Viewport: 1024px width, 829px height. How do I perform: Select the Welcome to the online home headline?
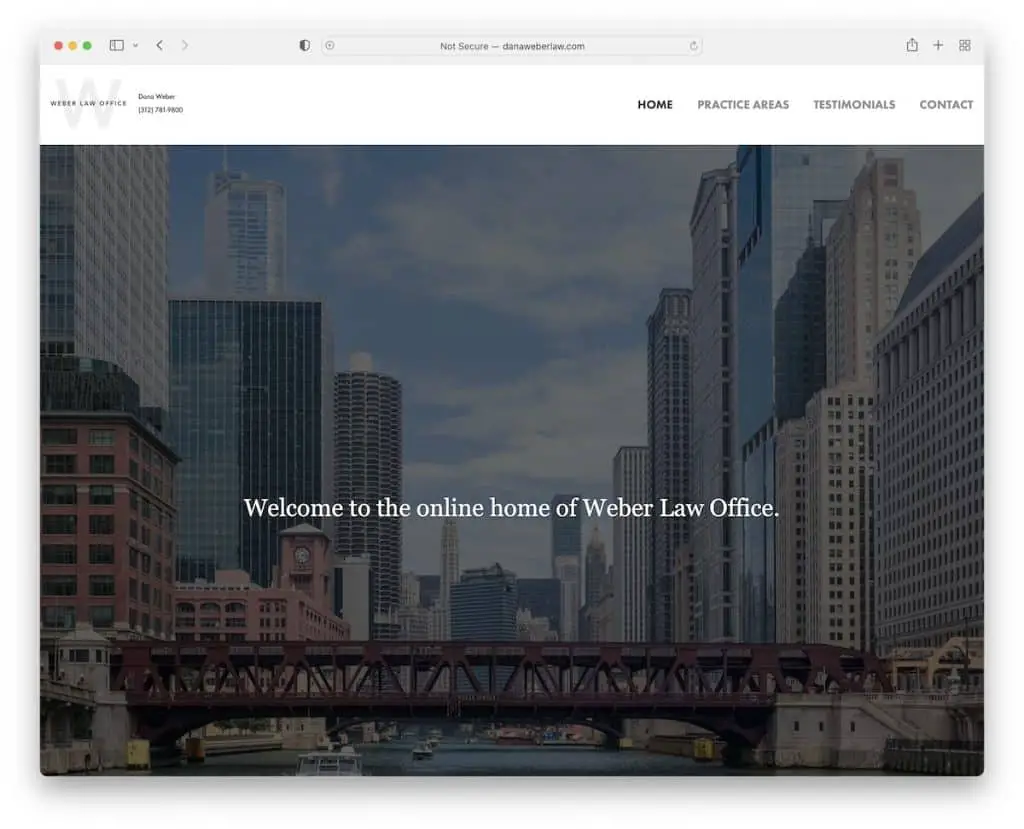[511, 508]
